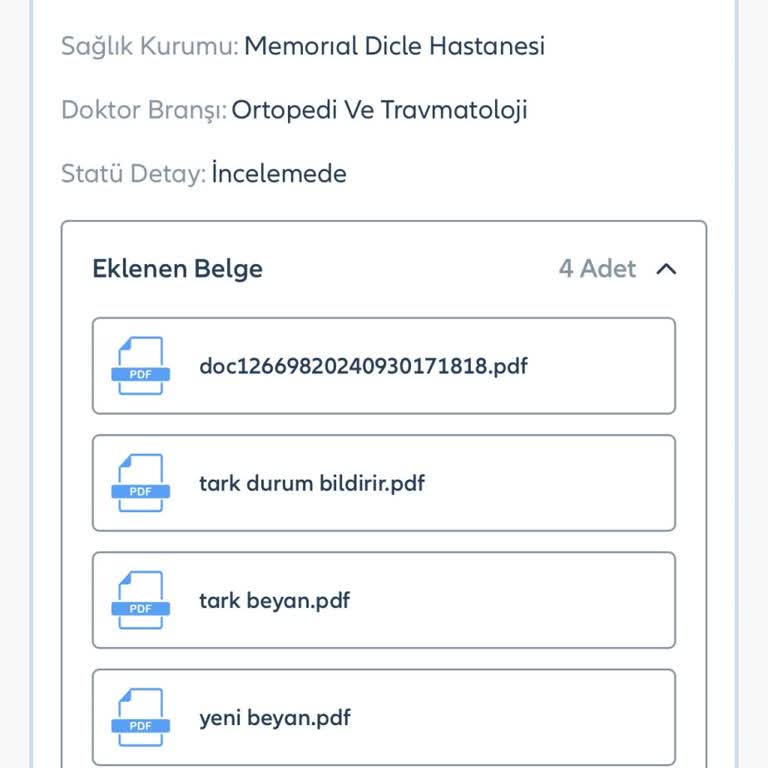Open yeni beyan.pdf file name
Image resolution: width=768 pixels, height=768 pixels.
point(275,719)
